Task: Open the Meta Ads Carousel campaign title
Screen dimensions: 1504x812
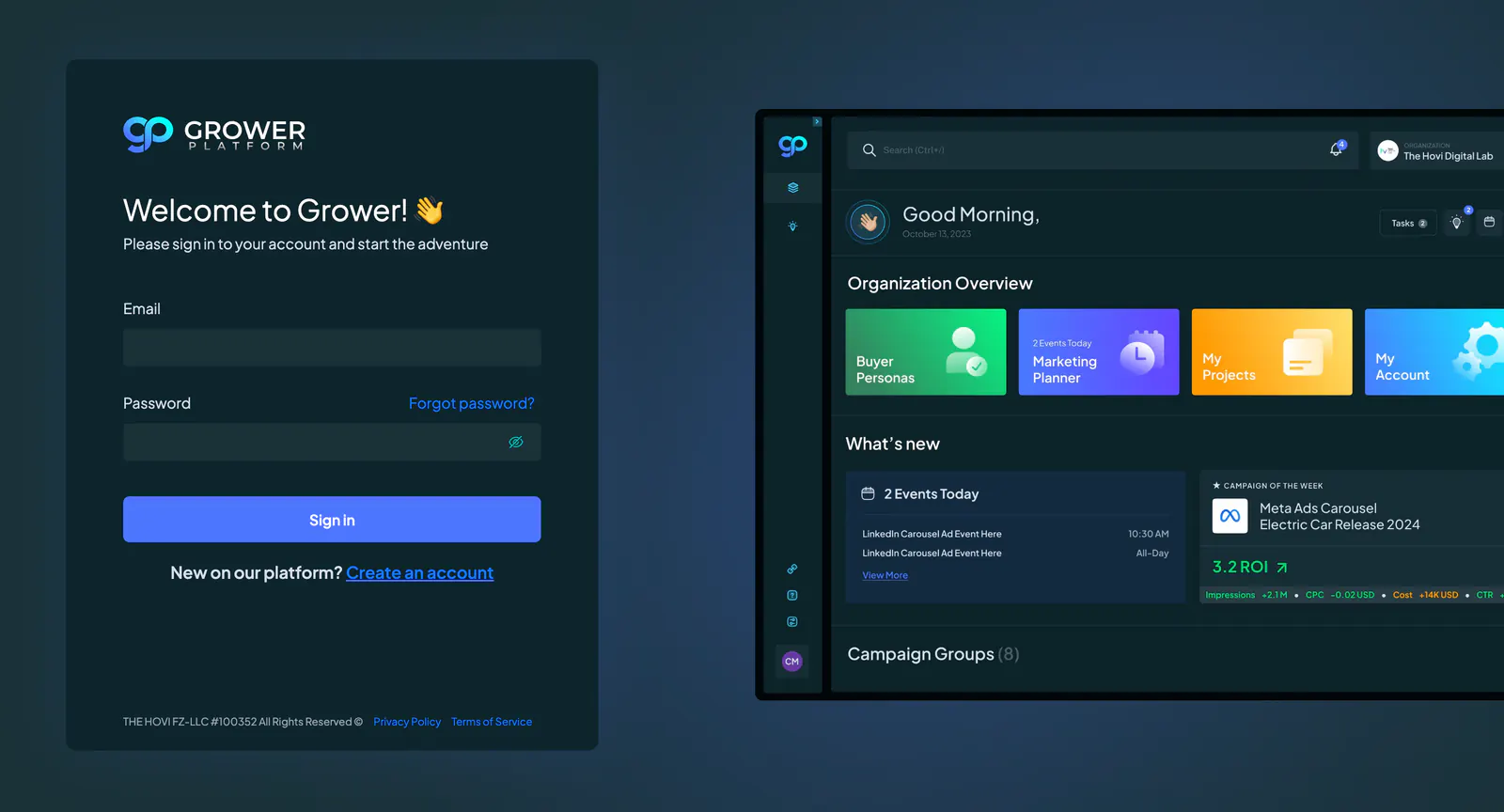Action: click(1339, 516)
